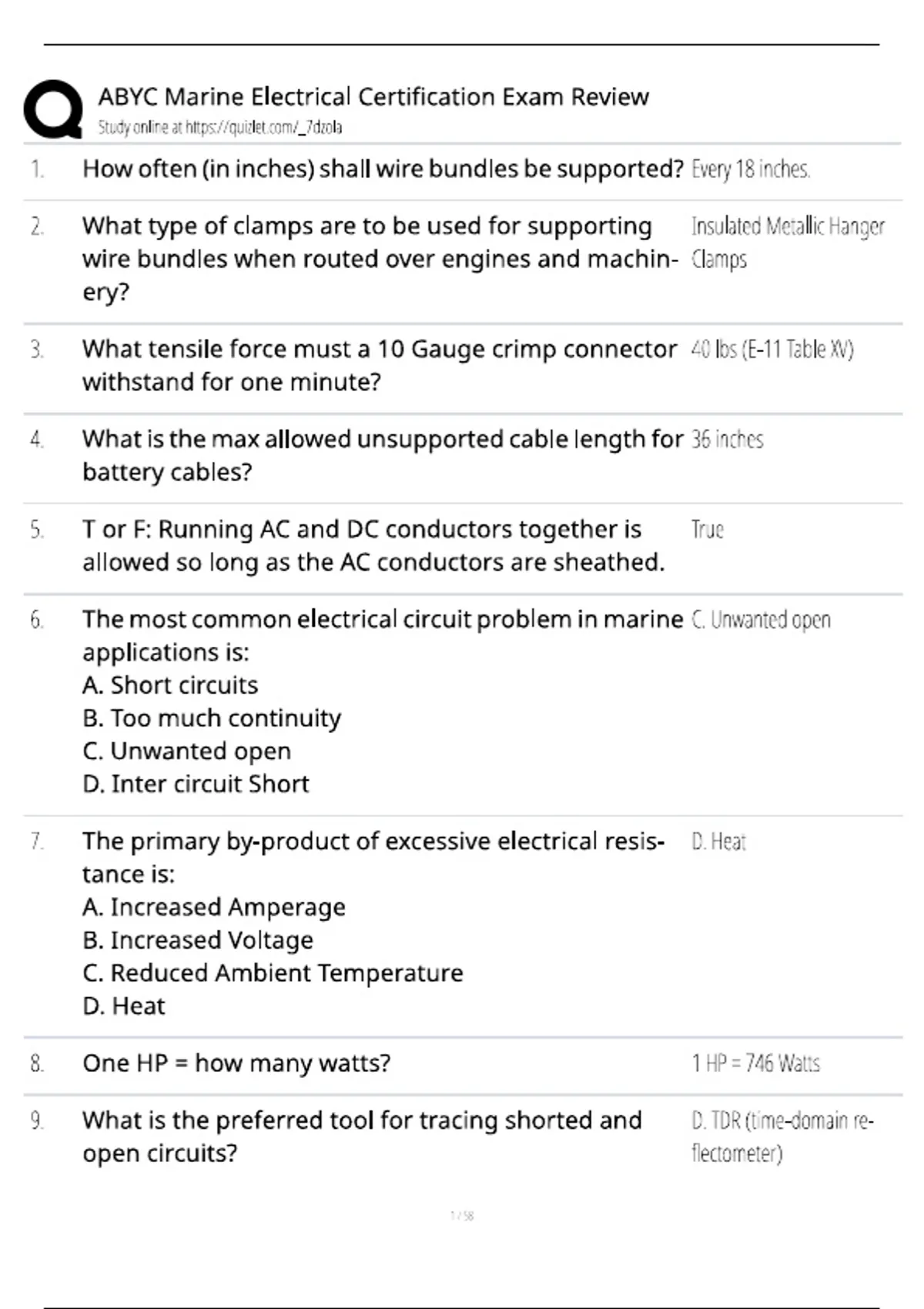Click the 10 Gauge crimp connector question
This screenshot has height=1309, width=924.
click(x=380, y=365)
